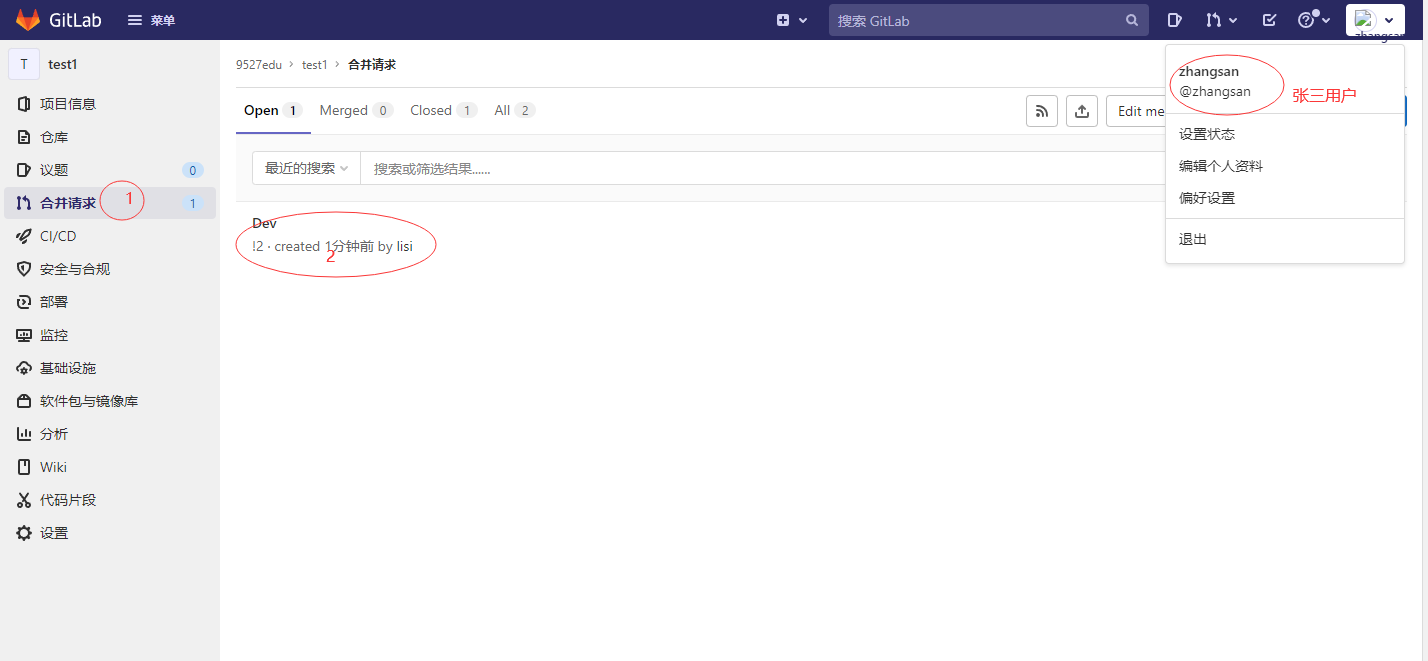Expand the 最近的搜索 dropdown
Viewport: 1428px width, 661px height.
pos(306,168)
